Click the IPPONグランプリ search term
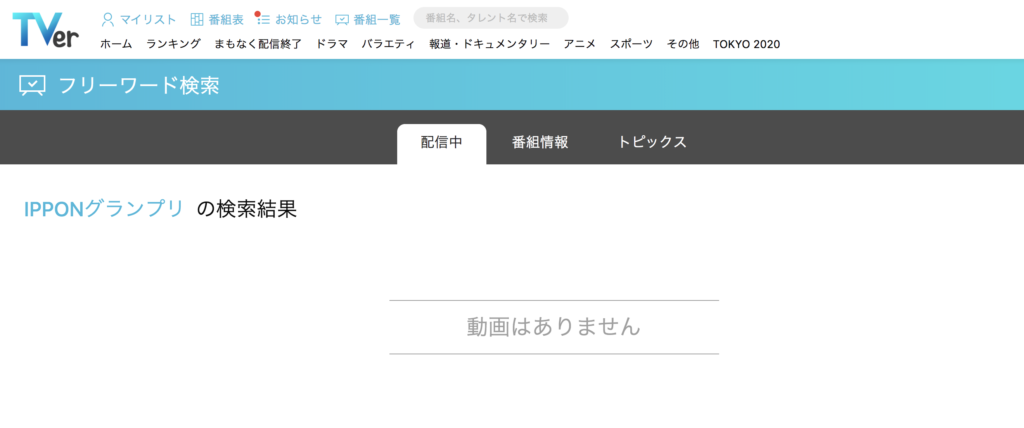1024x428 pixels. coord(104,209)
